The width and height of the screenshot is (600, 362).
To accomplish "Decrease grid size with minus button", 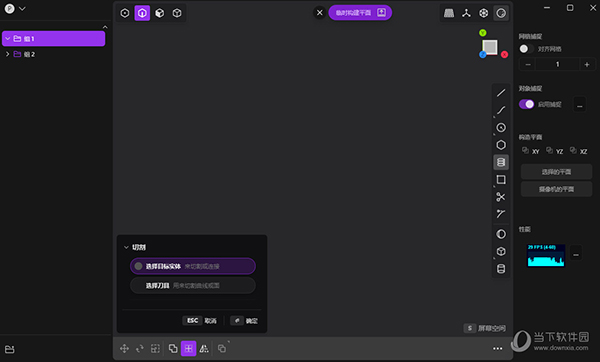I will coord(528,64).
